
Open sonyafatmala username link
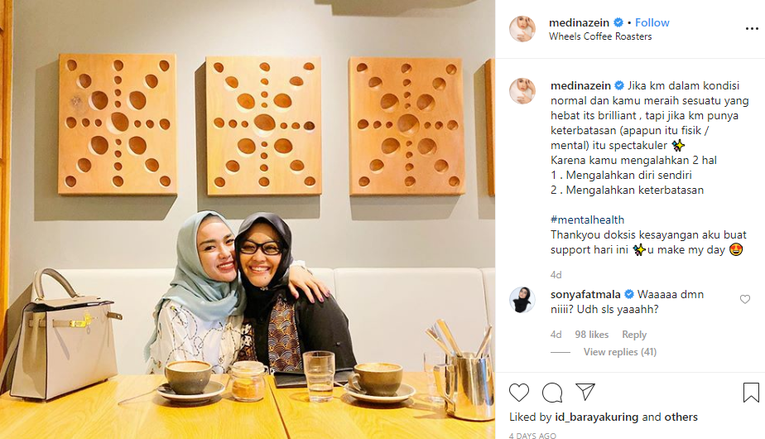pos(585,294)
